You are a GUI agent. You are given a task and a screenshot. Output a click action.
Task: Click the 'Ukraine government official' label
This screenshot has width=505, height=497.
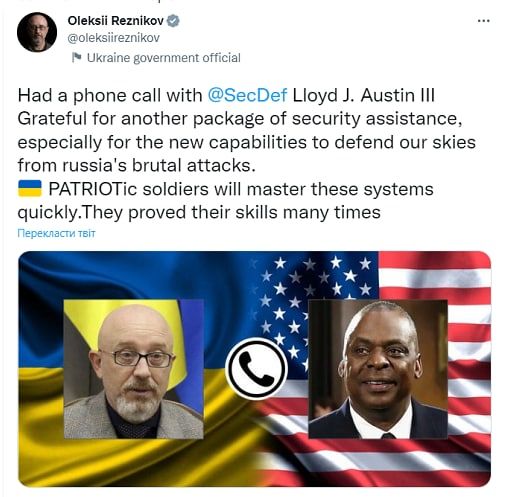[164, 58]
